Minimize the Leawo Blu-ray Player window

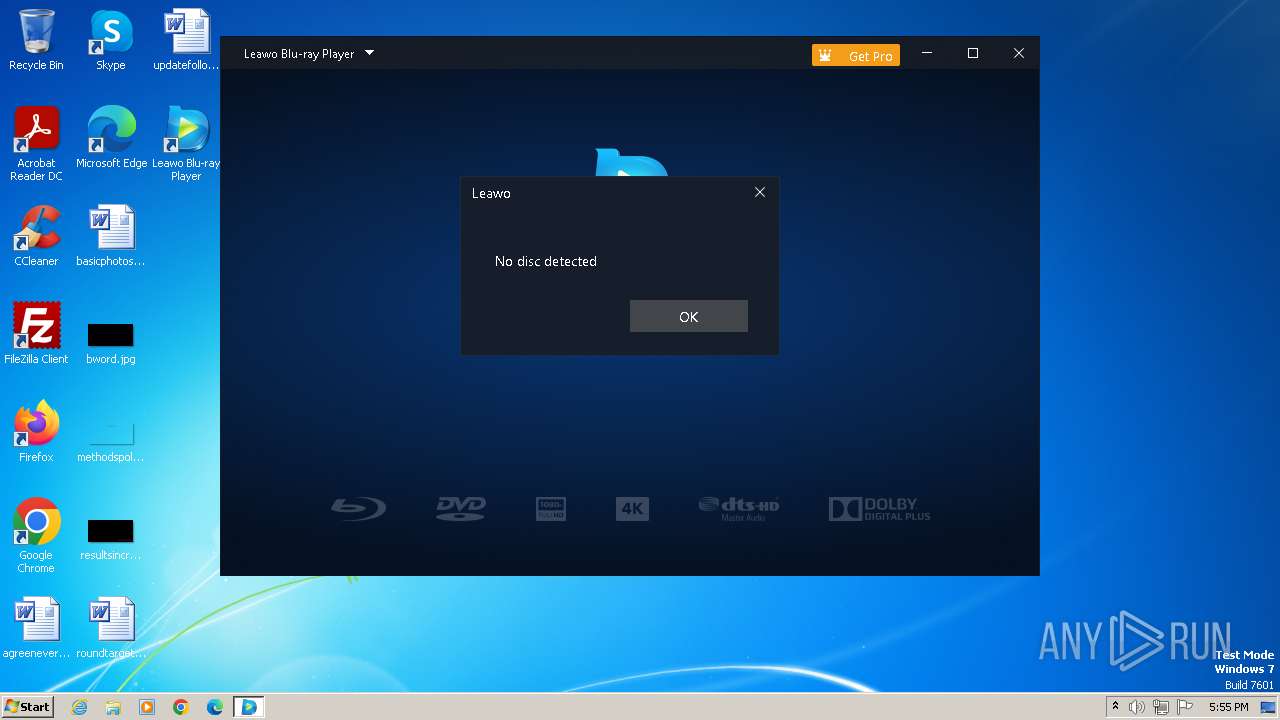927,53
